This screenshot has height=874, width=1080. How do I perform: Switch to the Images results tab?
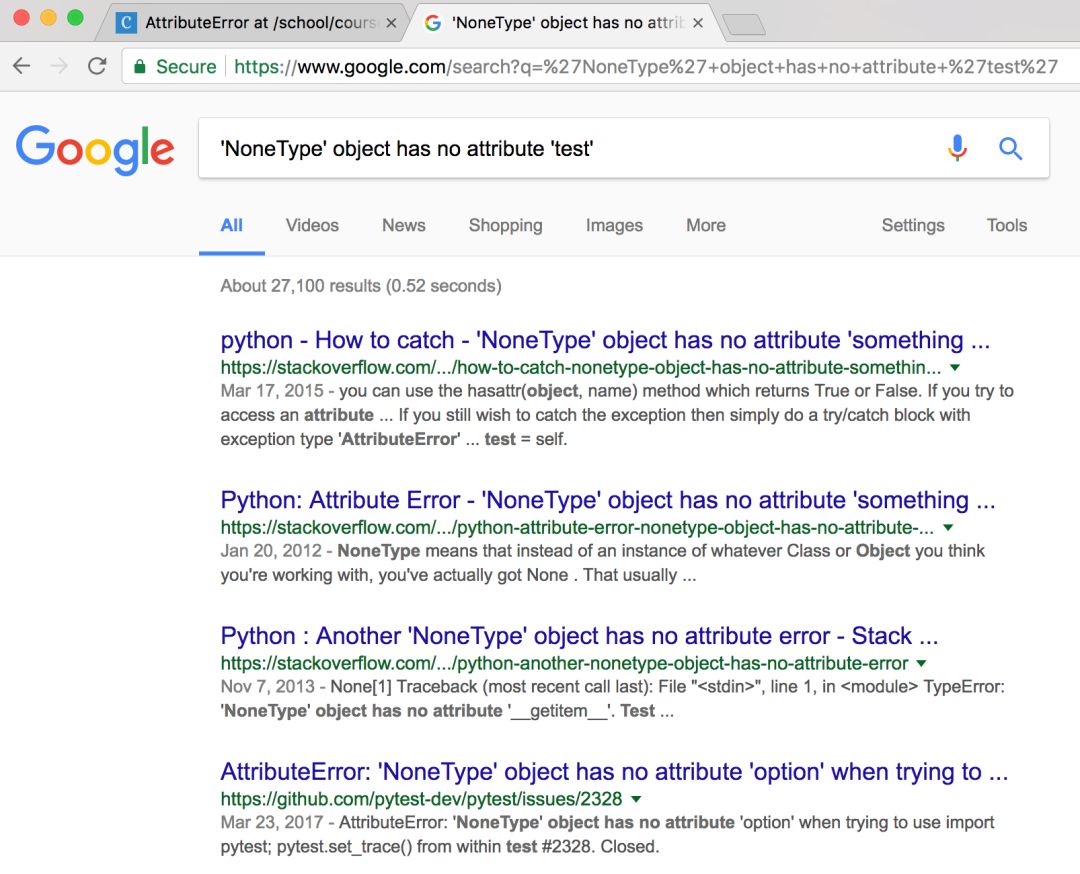click(614, 225)
